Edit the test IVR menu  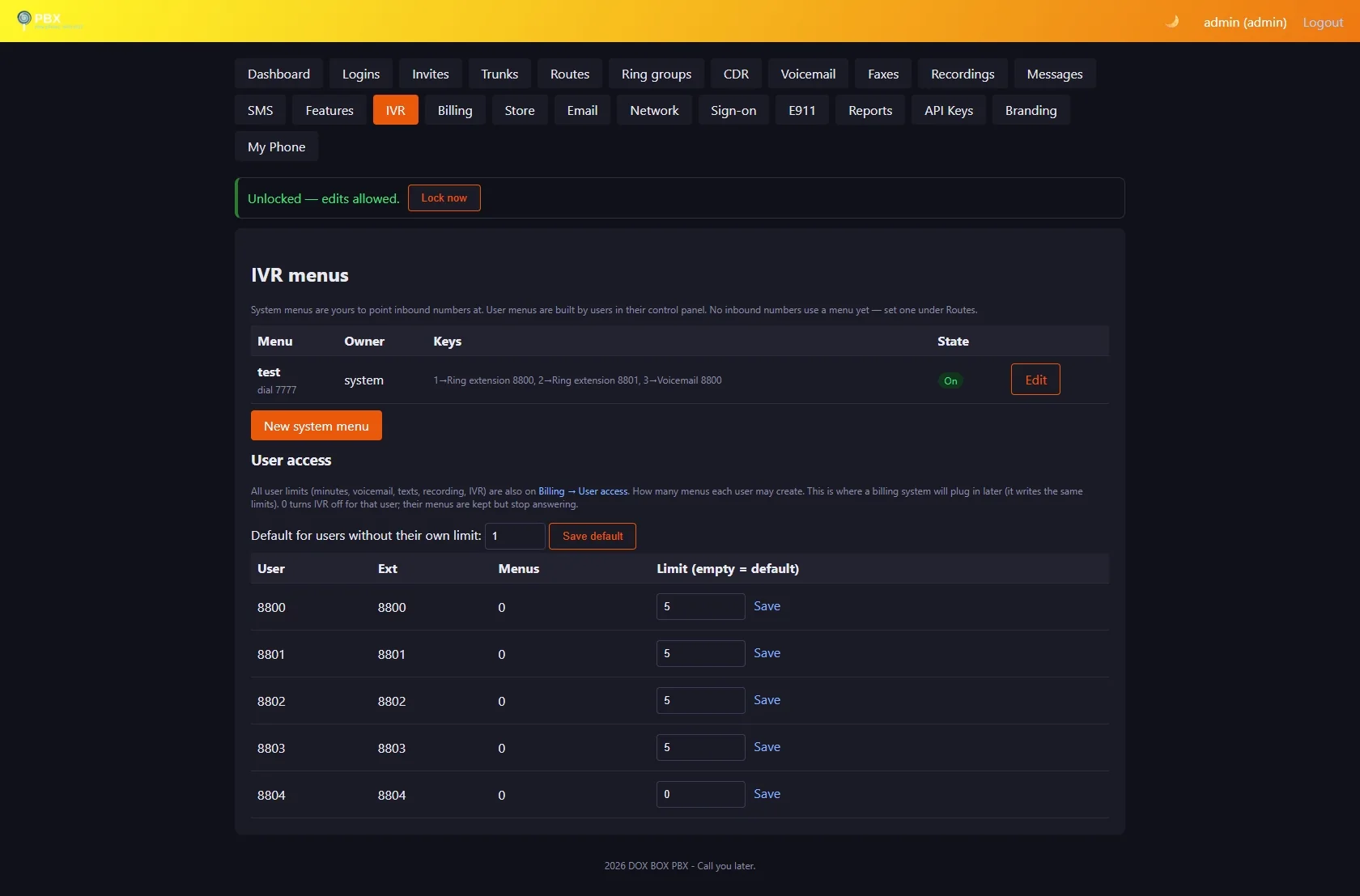click(x=1035, y=380)
